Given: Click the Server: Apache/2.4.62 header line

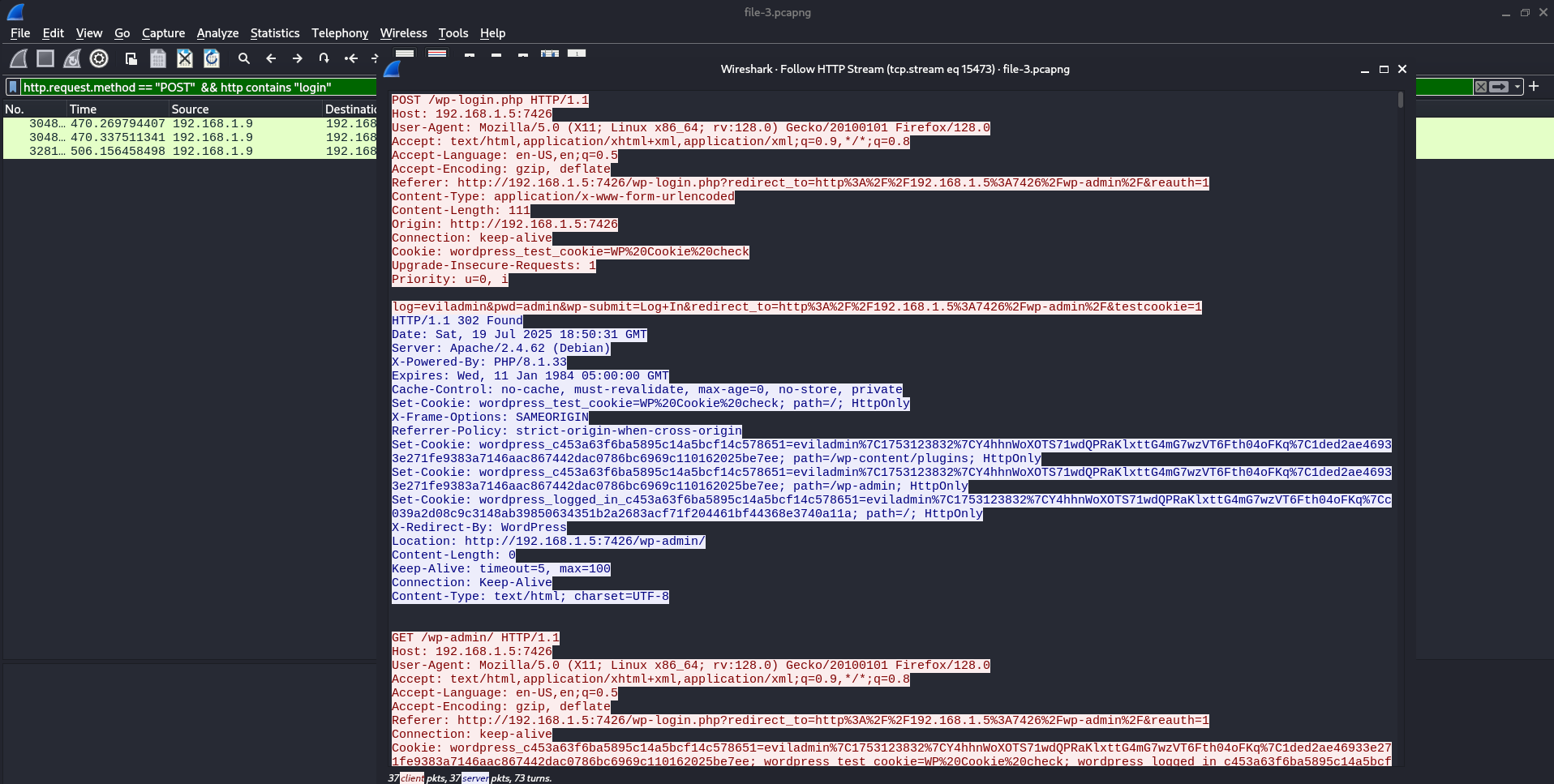Looking at the screenshot, I should click(501, 349).
